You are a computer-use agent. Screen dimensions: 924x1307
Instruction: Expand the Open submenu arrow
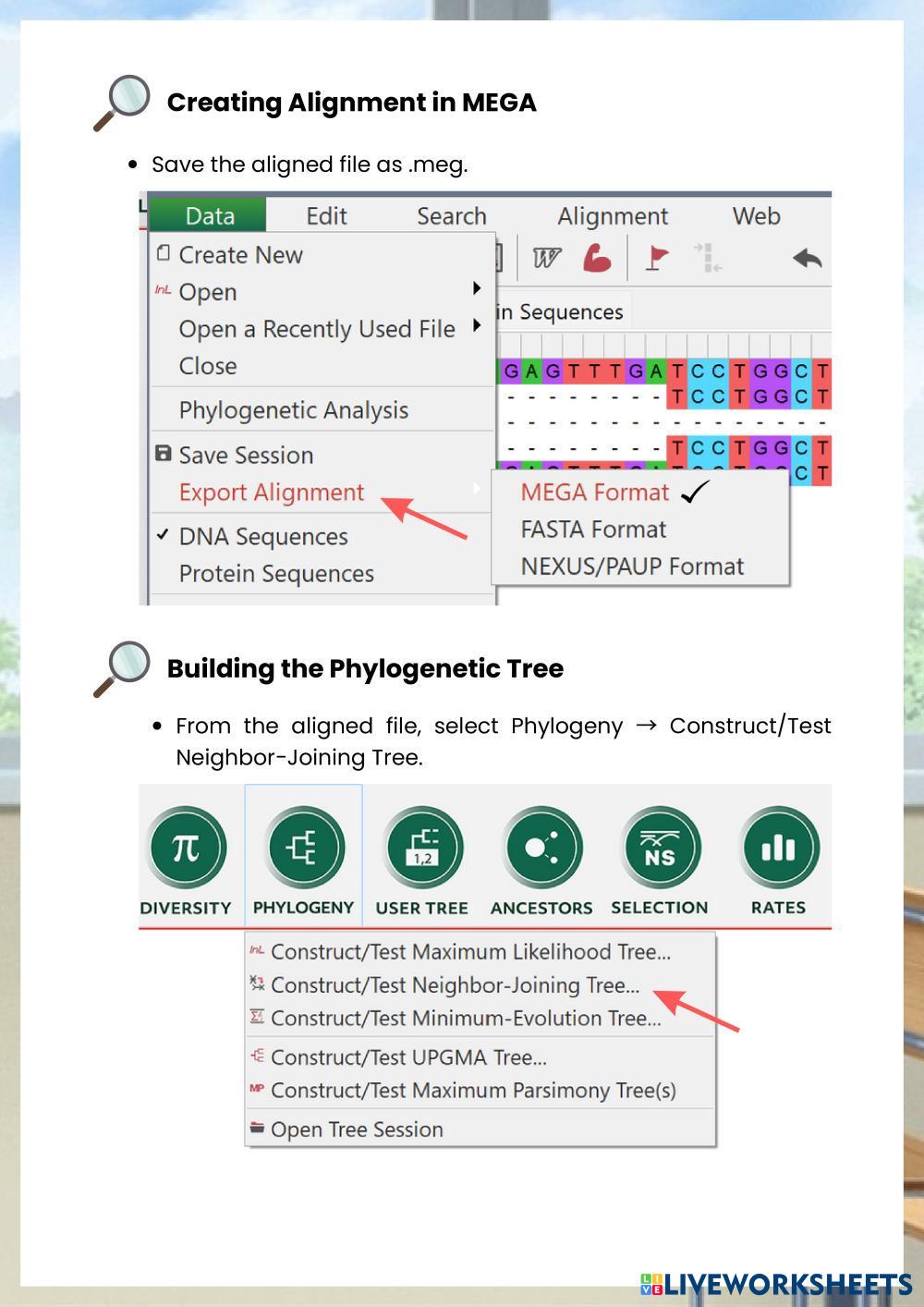coord(477,289)
